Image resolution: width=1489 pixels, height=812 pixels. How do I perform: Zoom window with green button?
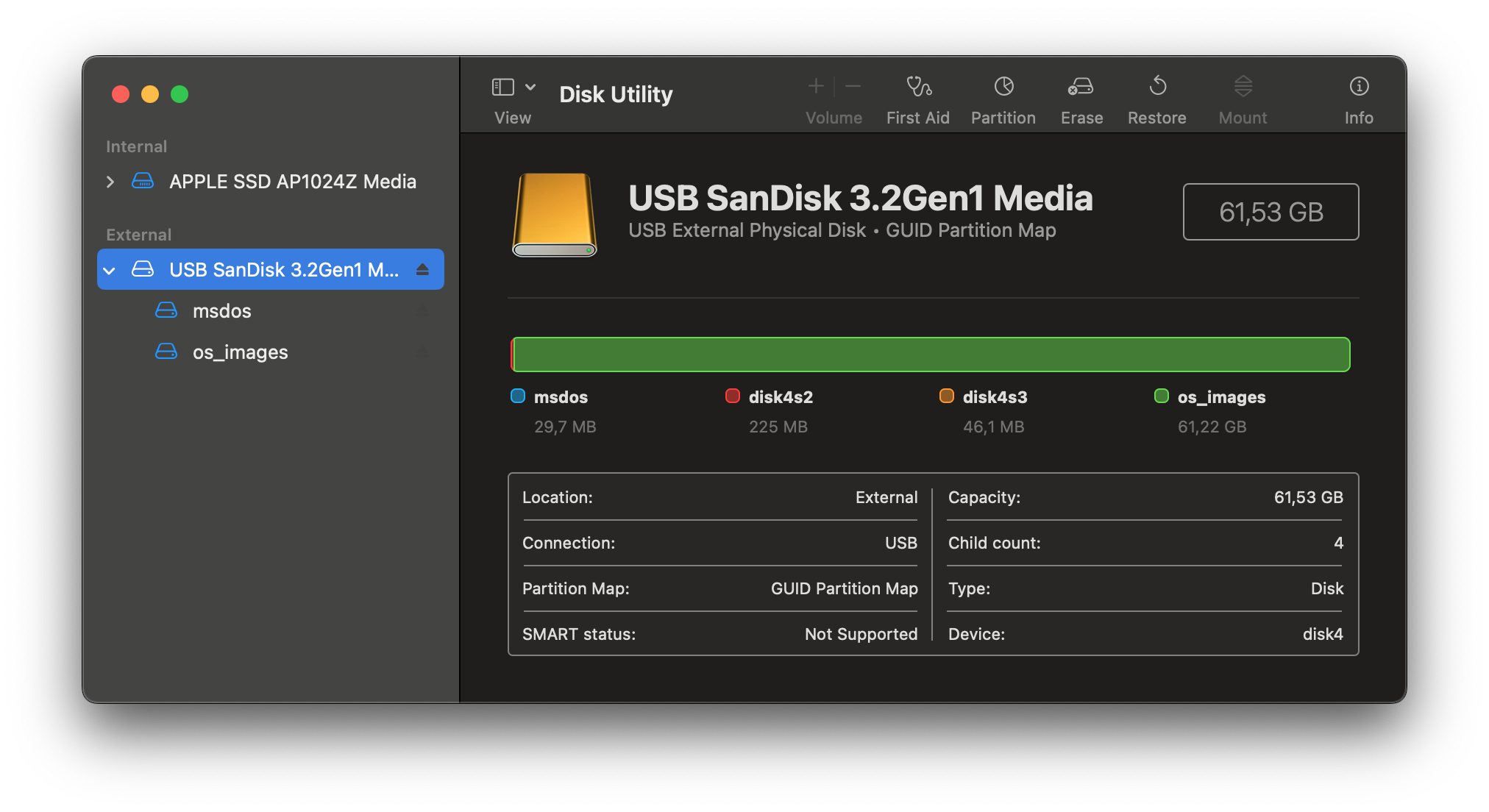pos(180,94)
